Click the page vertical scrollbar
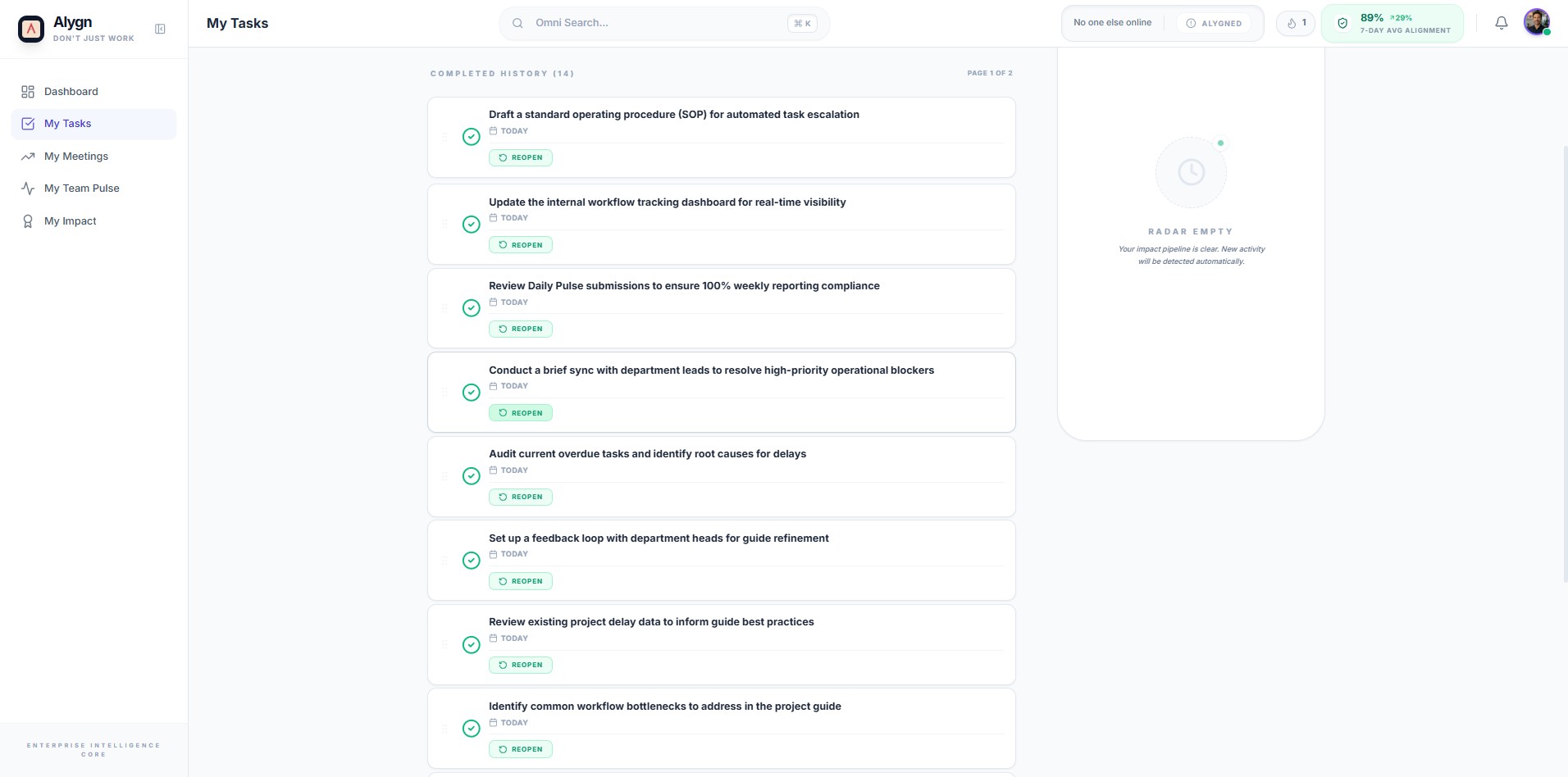The image size is (1568, 777). pos(1565,365)
